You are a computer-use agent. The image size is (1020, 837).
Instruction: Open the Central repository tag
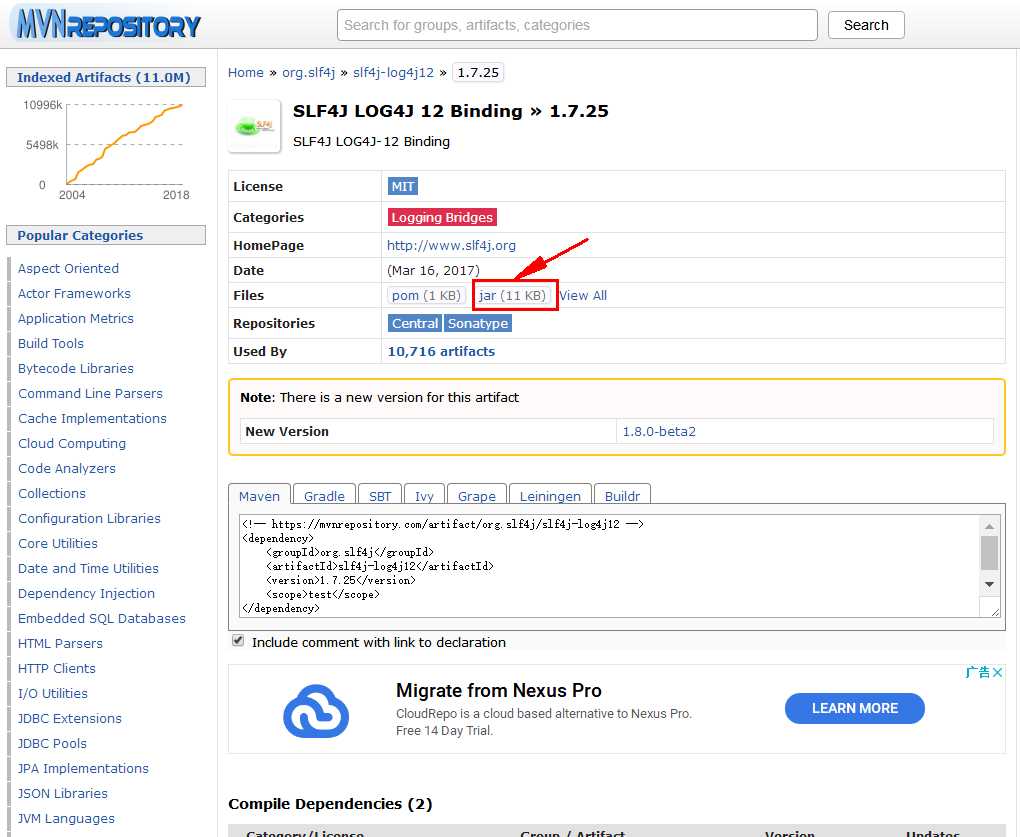click(x=415, y=323)
